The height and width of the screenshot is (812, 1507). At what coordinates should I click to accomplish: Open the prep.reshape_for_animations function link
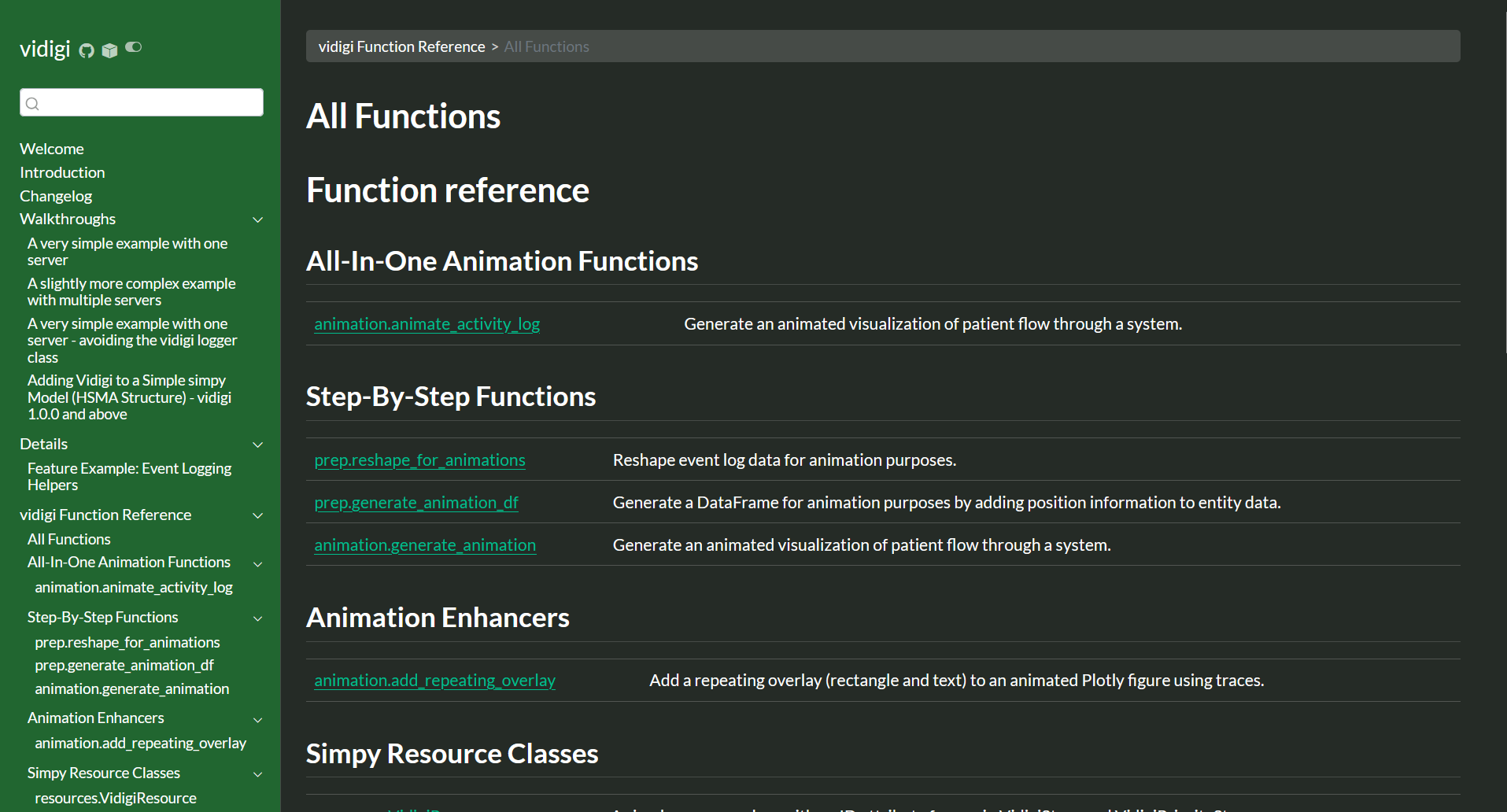click(419, 460)
